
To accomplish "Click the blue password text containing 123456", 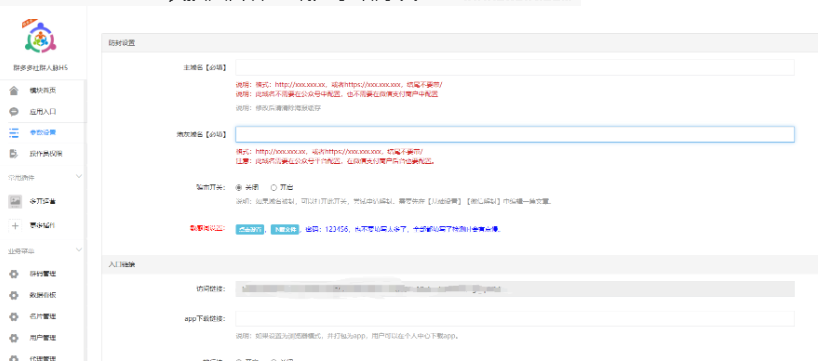I will (403, 229).
